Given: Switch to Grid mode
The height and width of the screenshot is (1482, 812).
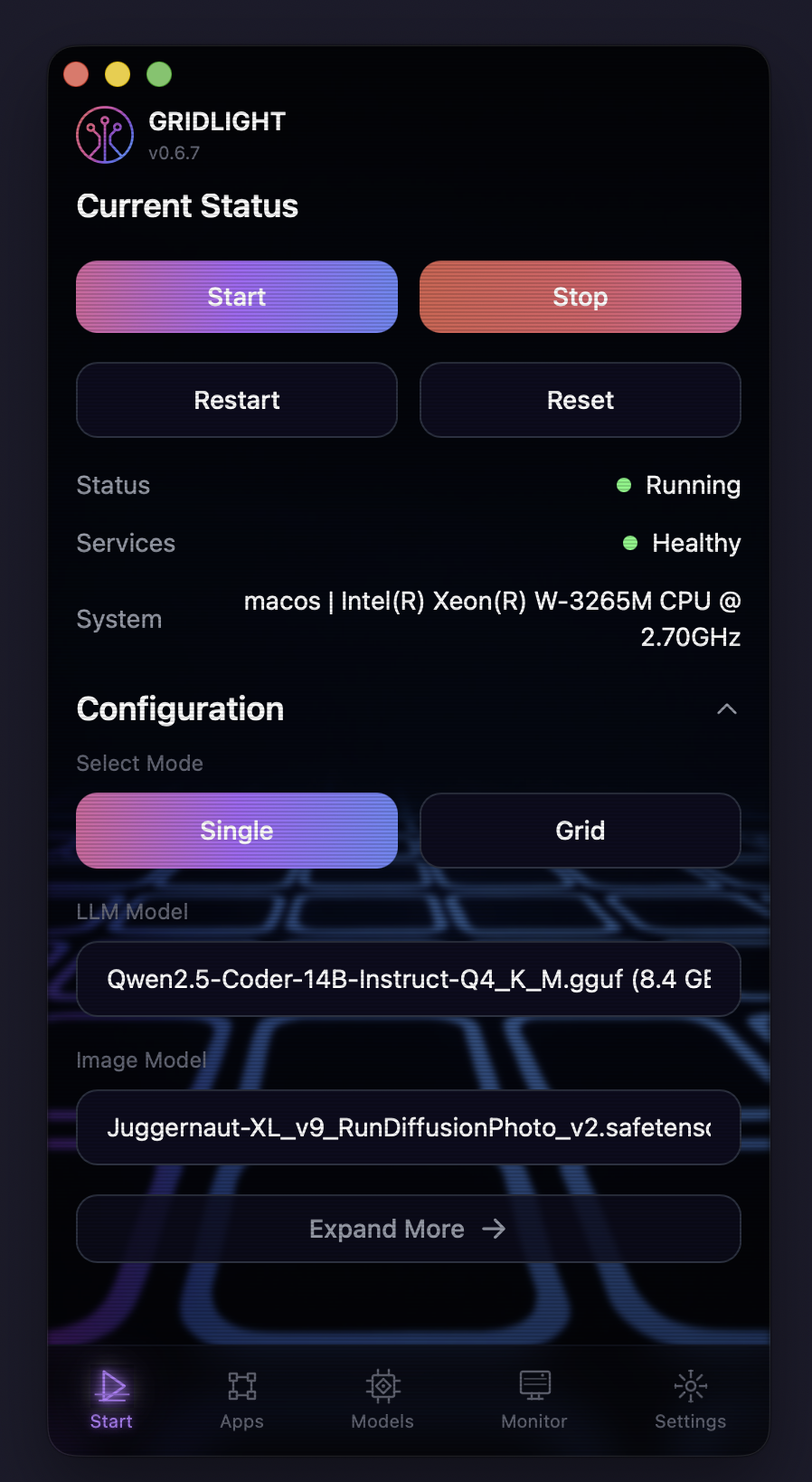Looking at the screenshot, I should tap(580, 831).
